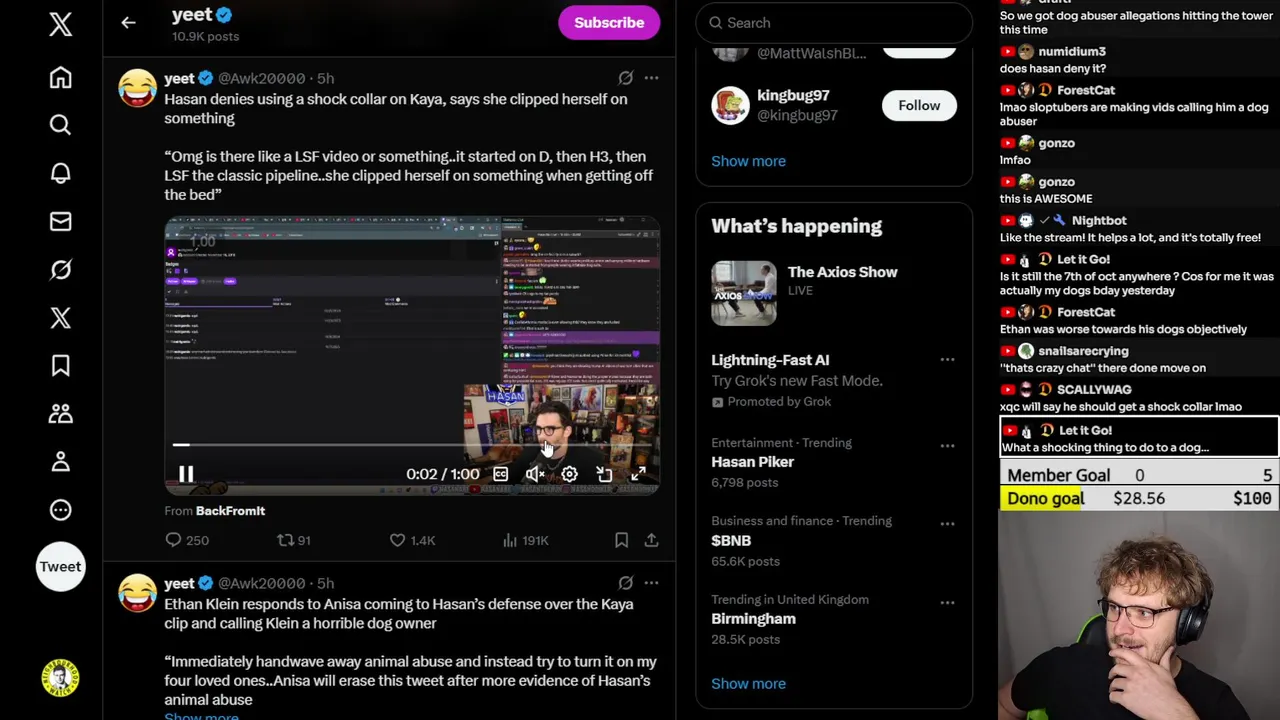The image size is (1280, 720).
Task: Open video settings gear
Action: pos(569,474)
